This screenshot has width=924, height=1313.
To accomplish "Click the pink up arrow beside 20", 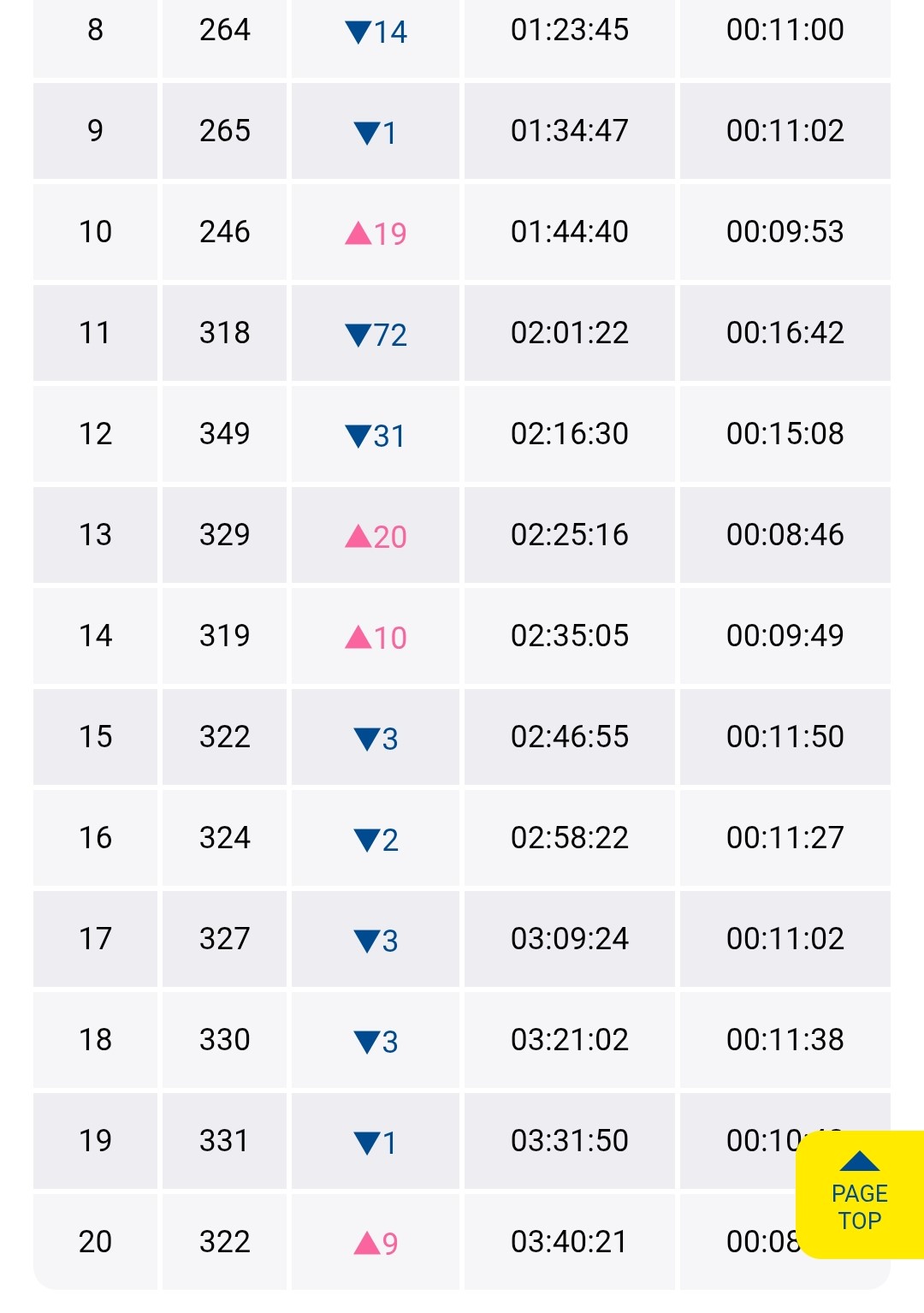I will click(358, 537).
